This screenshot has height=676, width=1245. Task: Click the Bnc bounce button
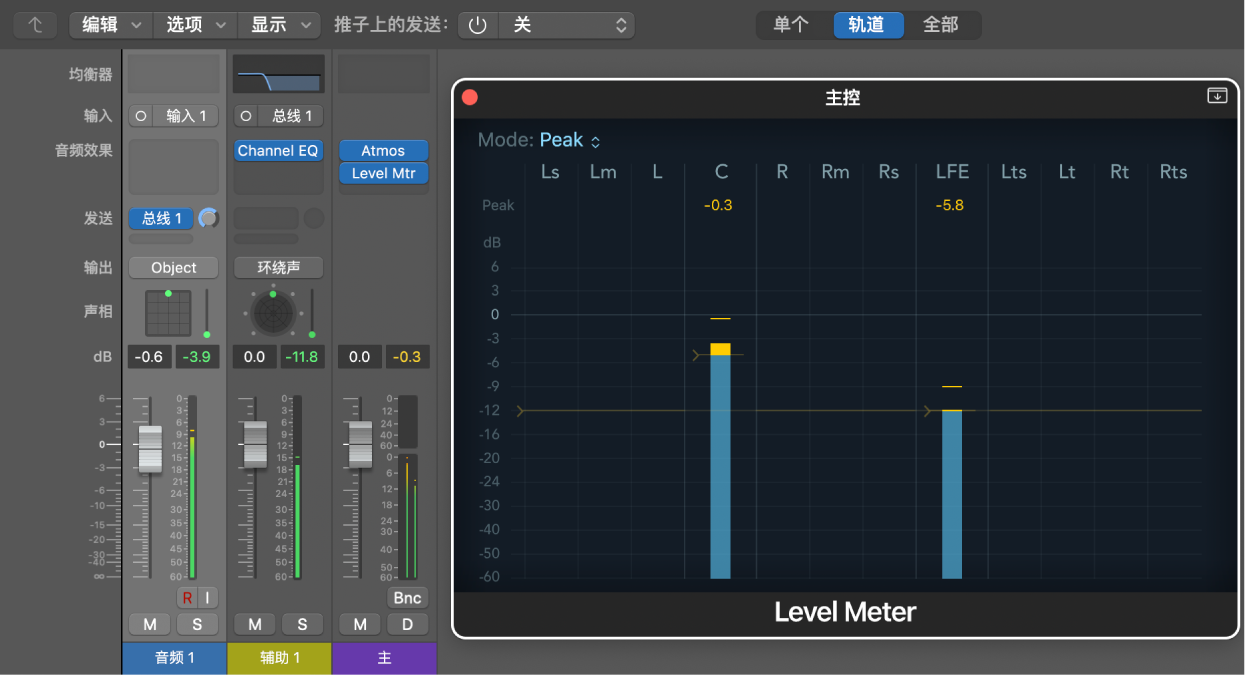(407, 598)
